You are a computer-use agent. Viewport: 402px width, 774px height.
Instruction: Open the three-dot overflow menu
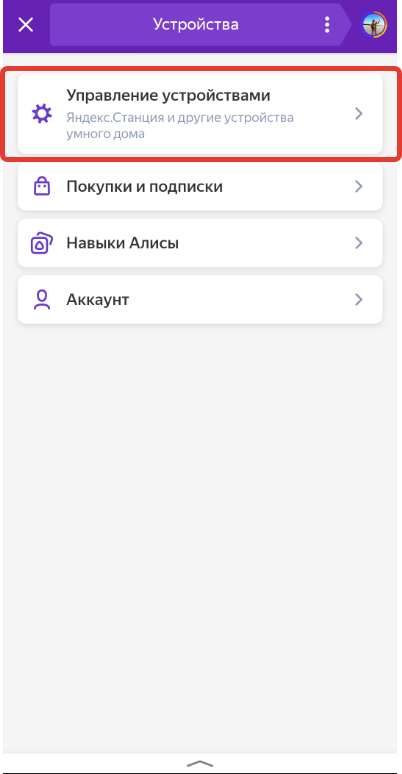[326, 25]
